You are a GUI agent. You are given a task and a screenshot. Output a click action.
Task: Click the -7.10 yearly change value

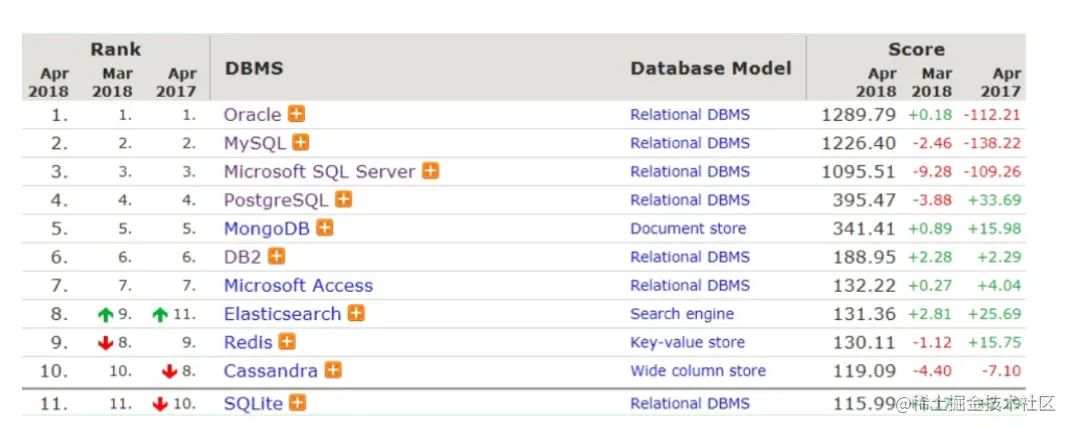(1001, 372)
